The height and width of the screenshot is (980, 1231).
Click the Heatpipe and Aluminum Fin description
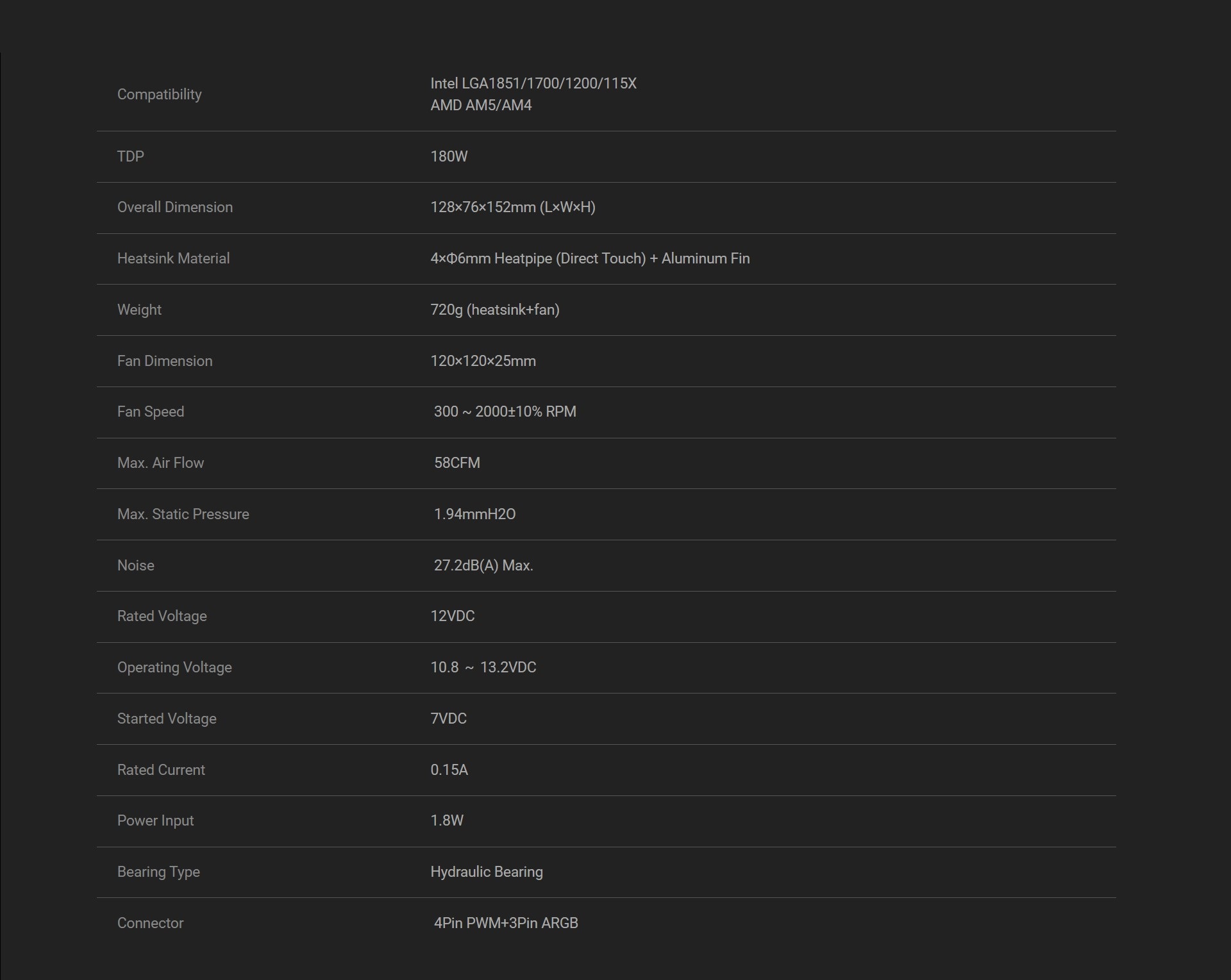(x=589, y=258)
